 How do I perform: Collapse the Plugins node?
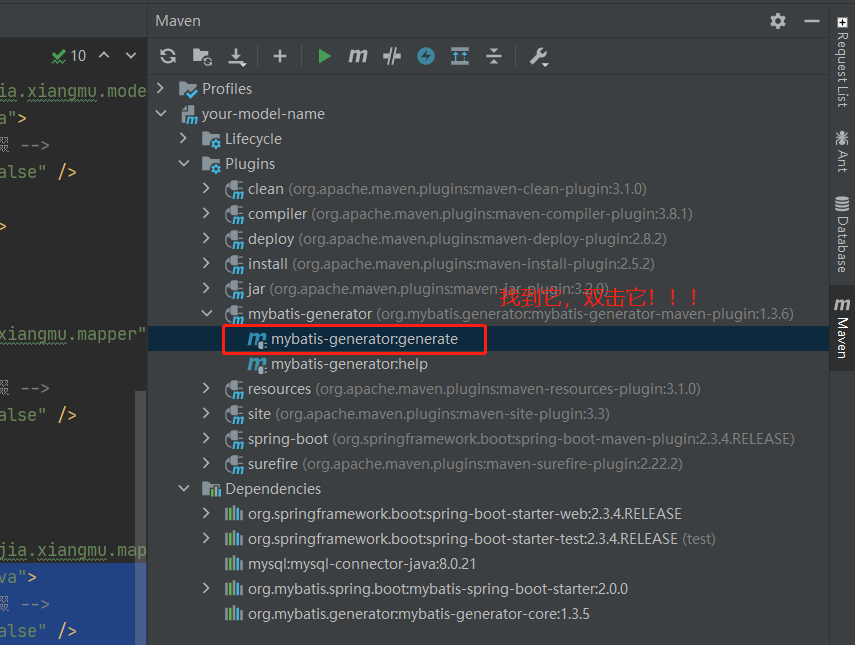pyautogui.click(x=184, y=163)
